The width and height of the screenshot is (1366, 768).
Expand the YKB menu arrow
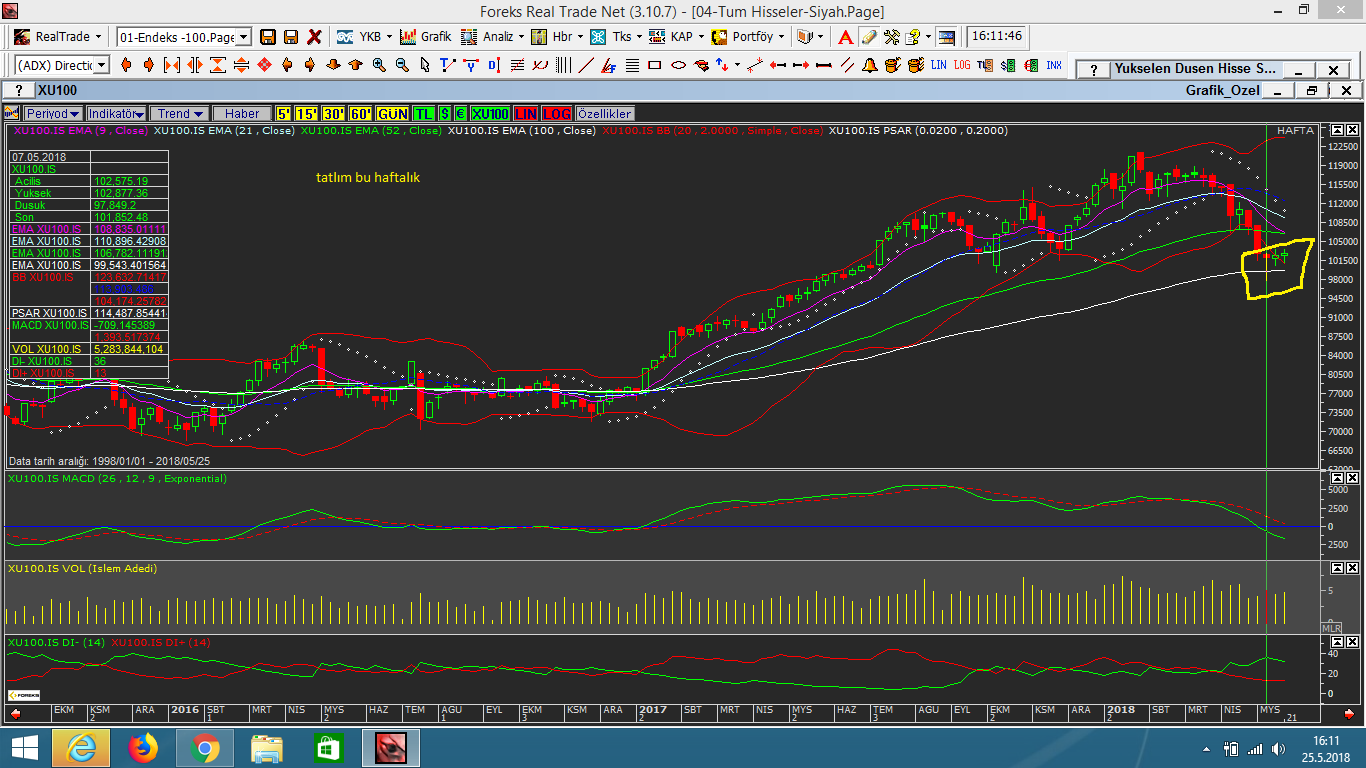coord(387,37)
